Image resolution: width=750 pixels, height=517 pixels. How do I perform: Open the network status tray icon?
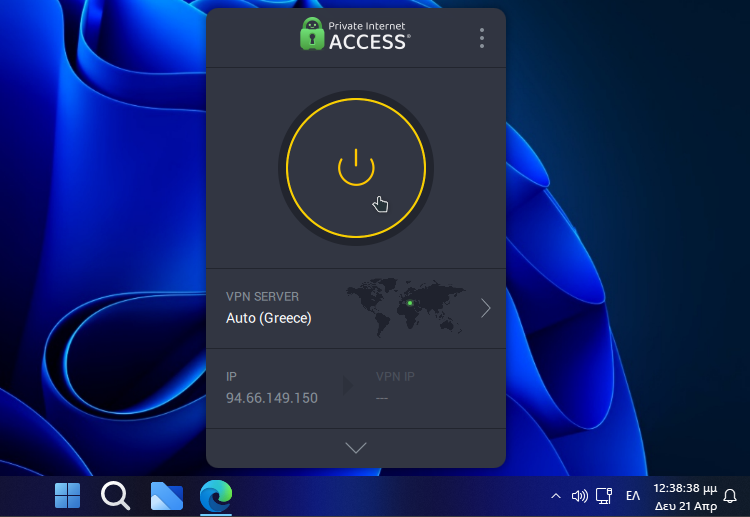(604, 496)
